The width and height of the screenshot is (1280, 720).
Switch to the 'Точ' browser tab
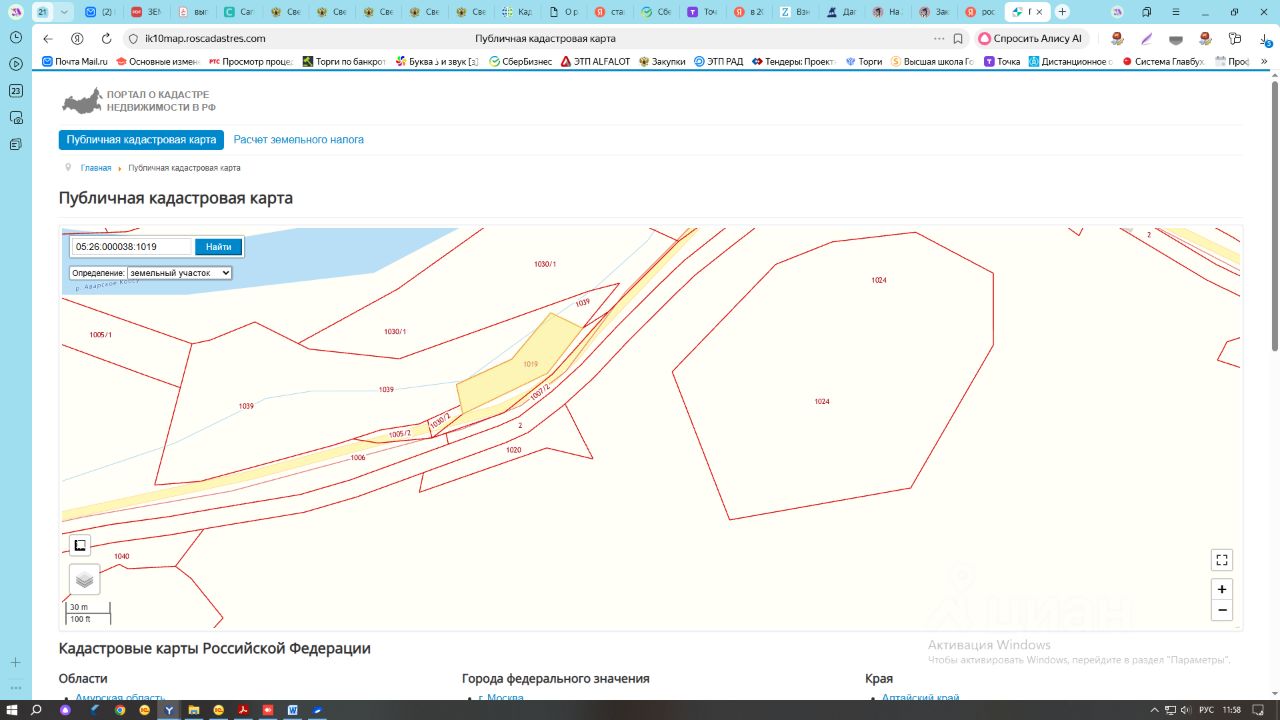pos(704,12)
